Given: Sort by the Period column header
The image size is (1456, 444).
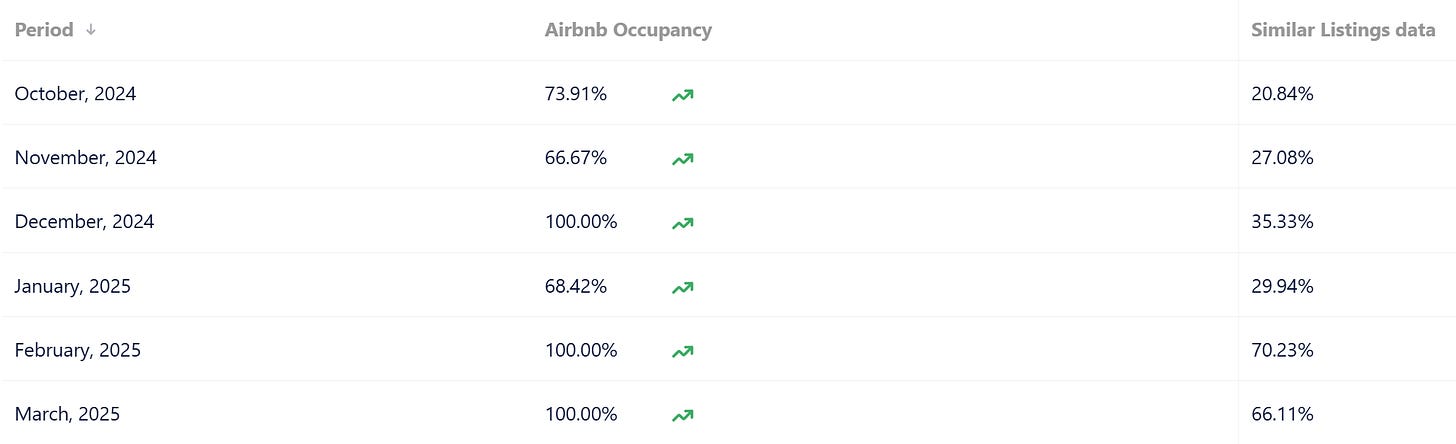Looking at the screenshot, I should pyautogui.click(x=44, y=30).
